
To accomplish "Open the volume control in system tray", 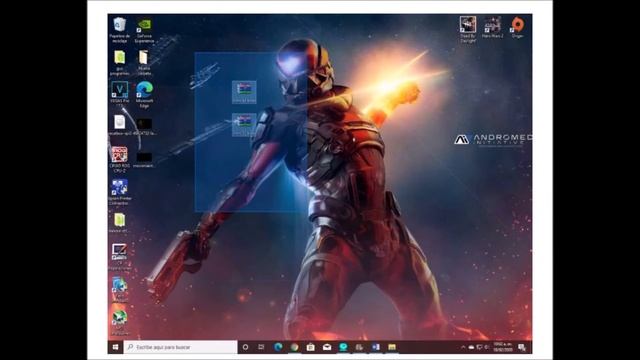I will 487,347.
